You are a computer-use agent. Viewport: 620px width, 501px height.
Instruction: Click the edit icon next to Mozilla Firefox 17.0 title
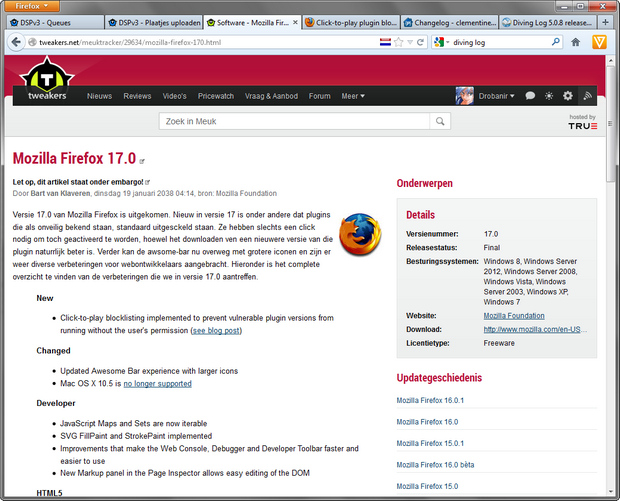(x=142, y=161)
